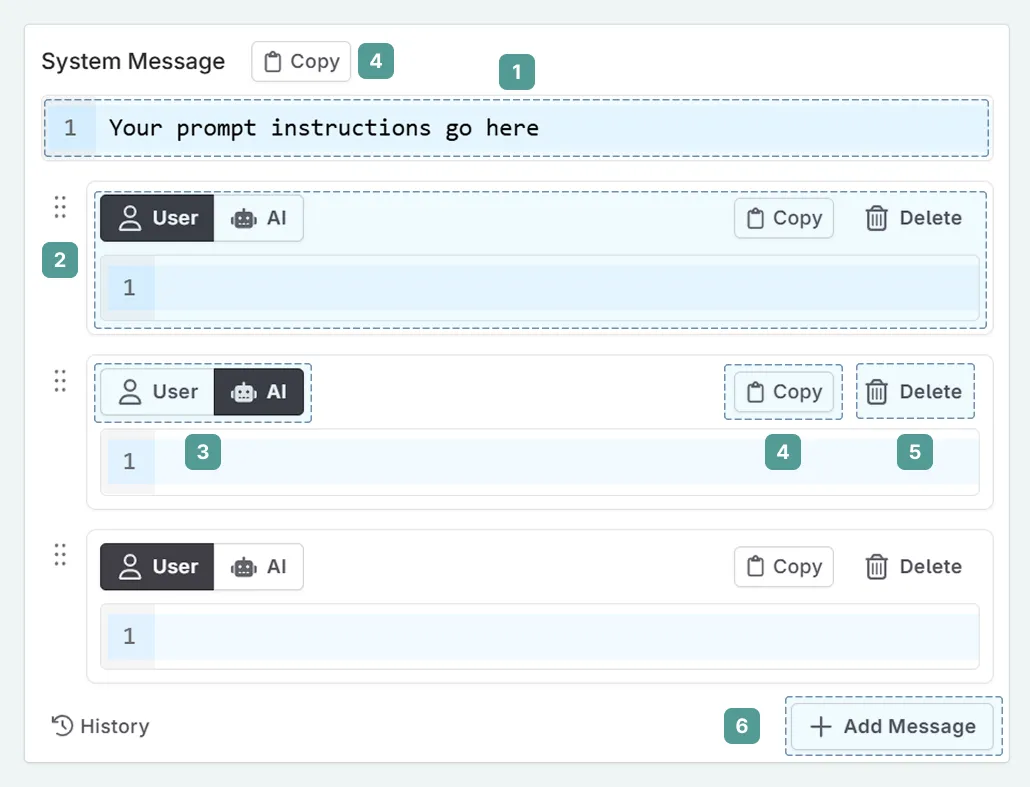Set second message role to User

coord(157,392)
